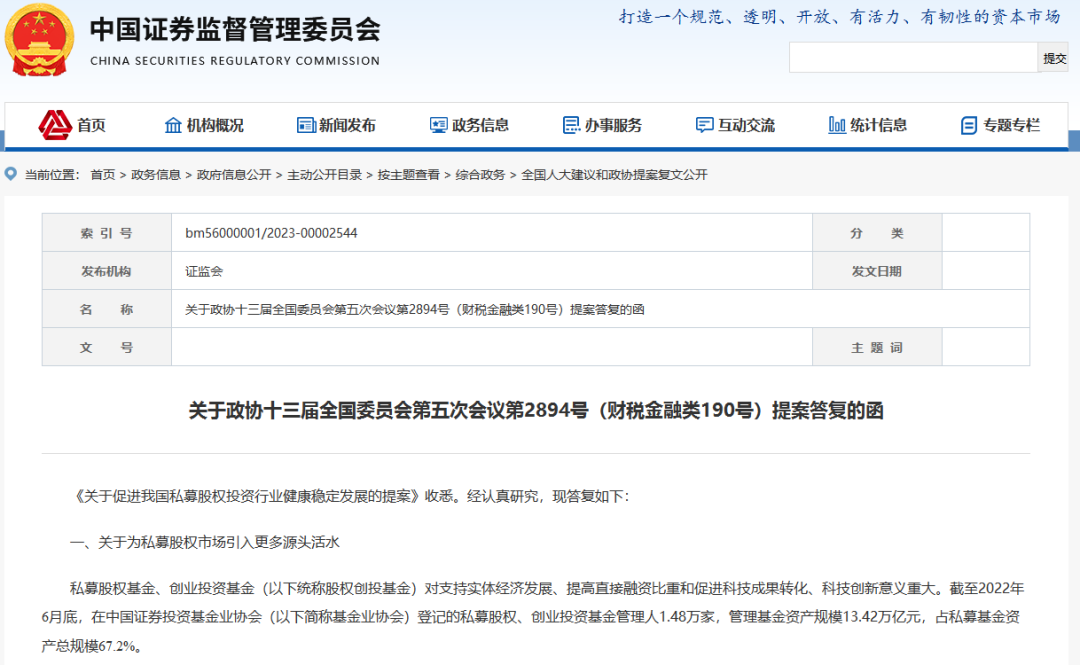Screen dimensions: 1080x665
Task: Go to 综合政务 in the breadcrumb
Action: (x=480, y=175)
